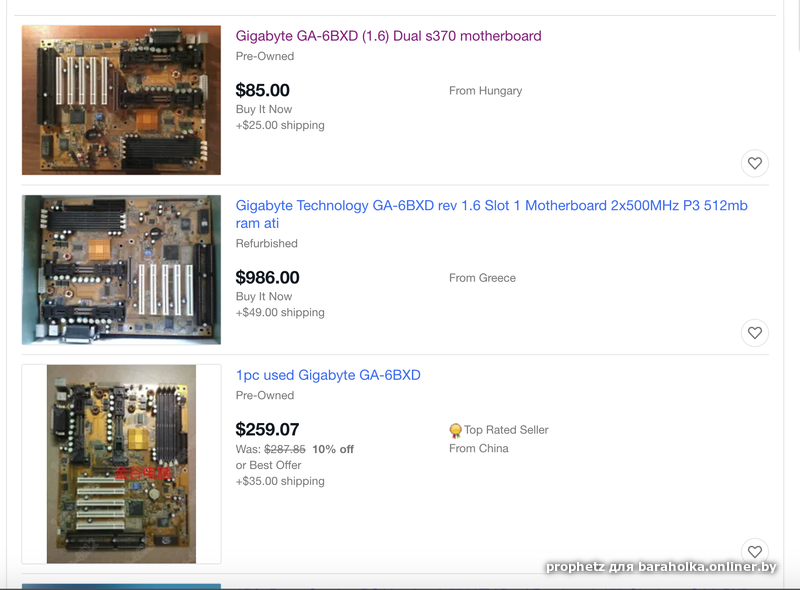The width and height of the screenshot is (800, 590).
Task: Click the struck-through "$287.85" former price
Action: [285, 450]
